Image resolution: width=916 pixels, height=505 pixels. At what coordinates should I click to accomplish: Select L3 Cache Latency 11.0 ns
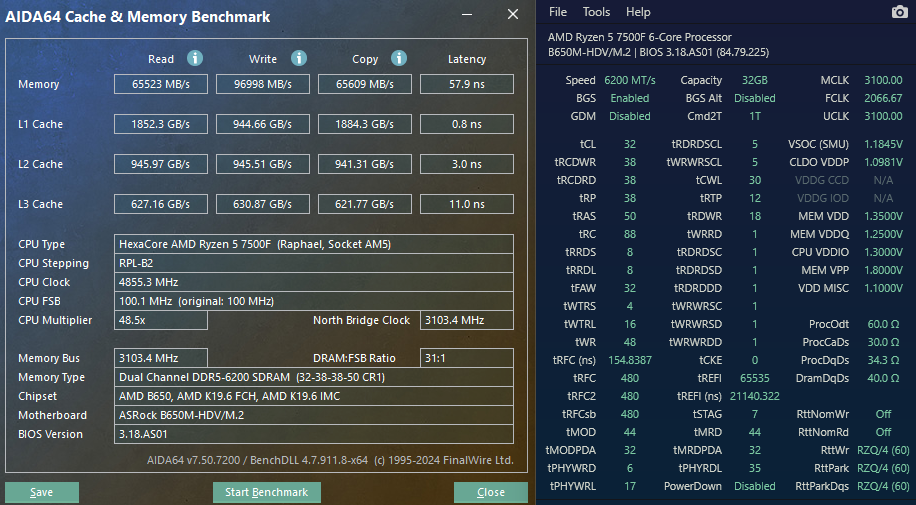(467, 204)
